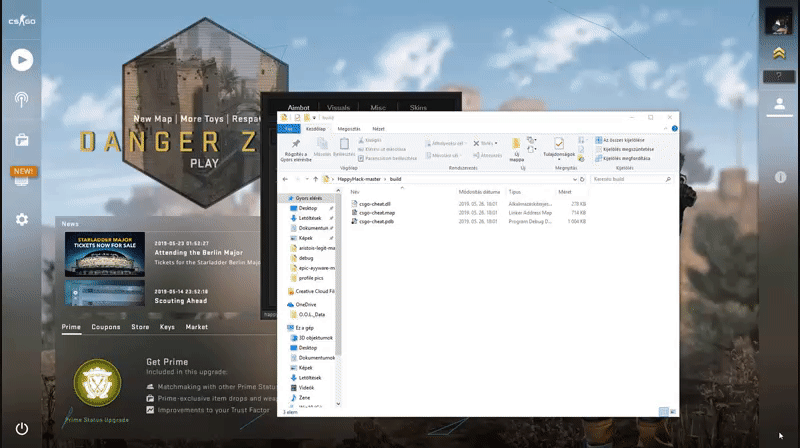Switch to Megosztás ribbon tab
Image resolution: width=800 pixels, height=448 pixels.
point(349,129)
